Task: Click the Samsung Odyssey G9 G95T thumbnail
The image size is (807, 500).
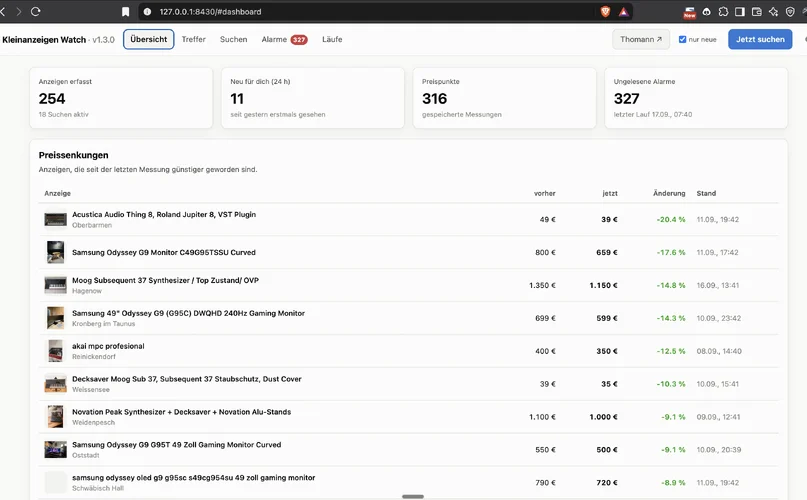Action: (55, 450)
